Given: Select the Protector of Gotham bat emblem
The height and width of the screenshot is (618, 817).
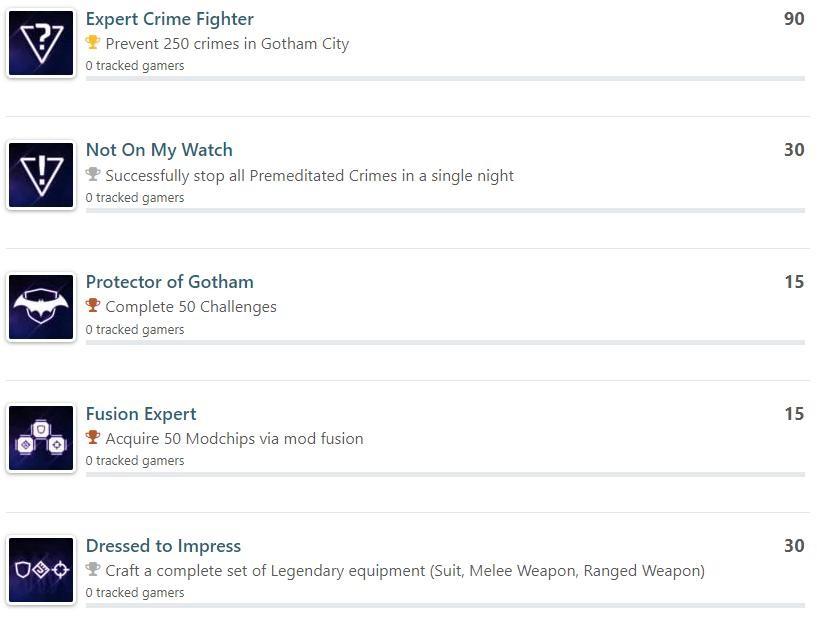Looking at the screenshot, I should coord(41,307).
